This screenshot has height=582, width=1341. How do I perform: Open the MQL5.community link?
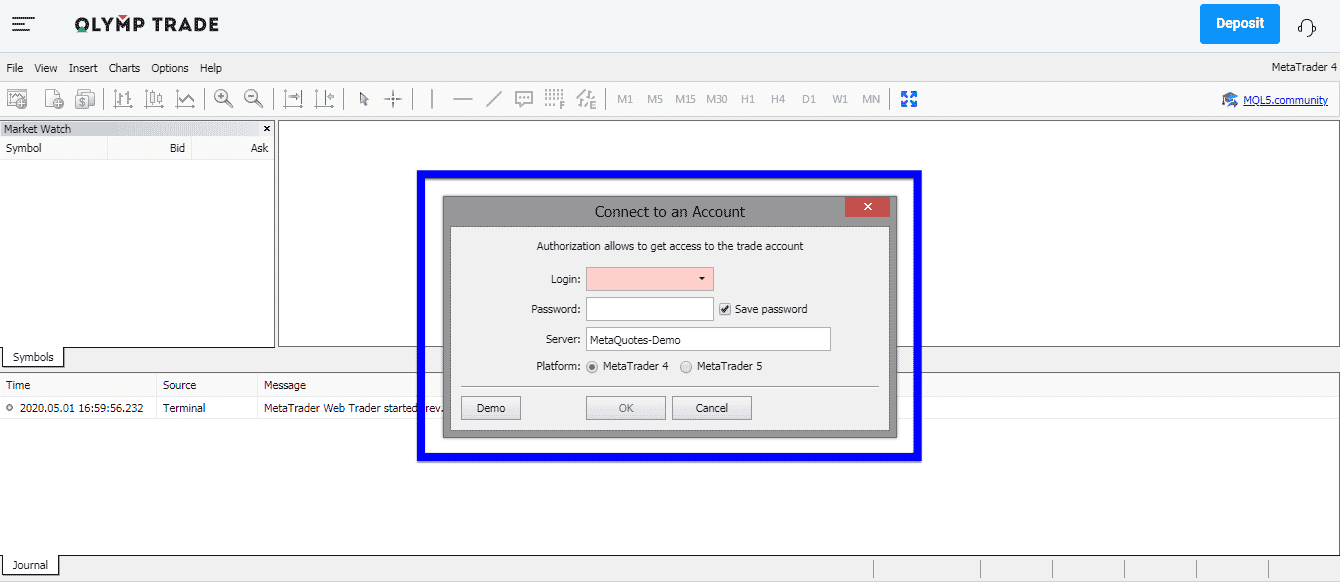click(1285, 100)
